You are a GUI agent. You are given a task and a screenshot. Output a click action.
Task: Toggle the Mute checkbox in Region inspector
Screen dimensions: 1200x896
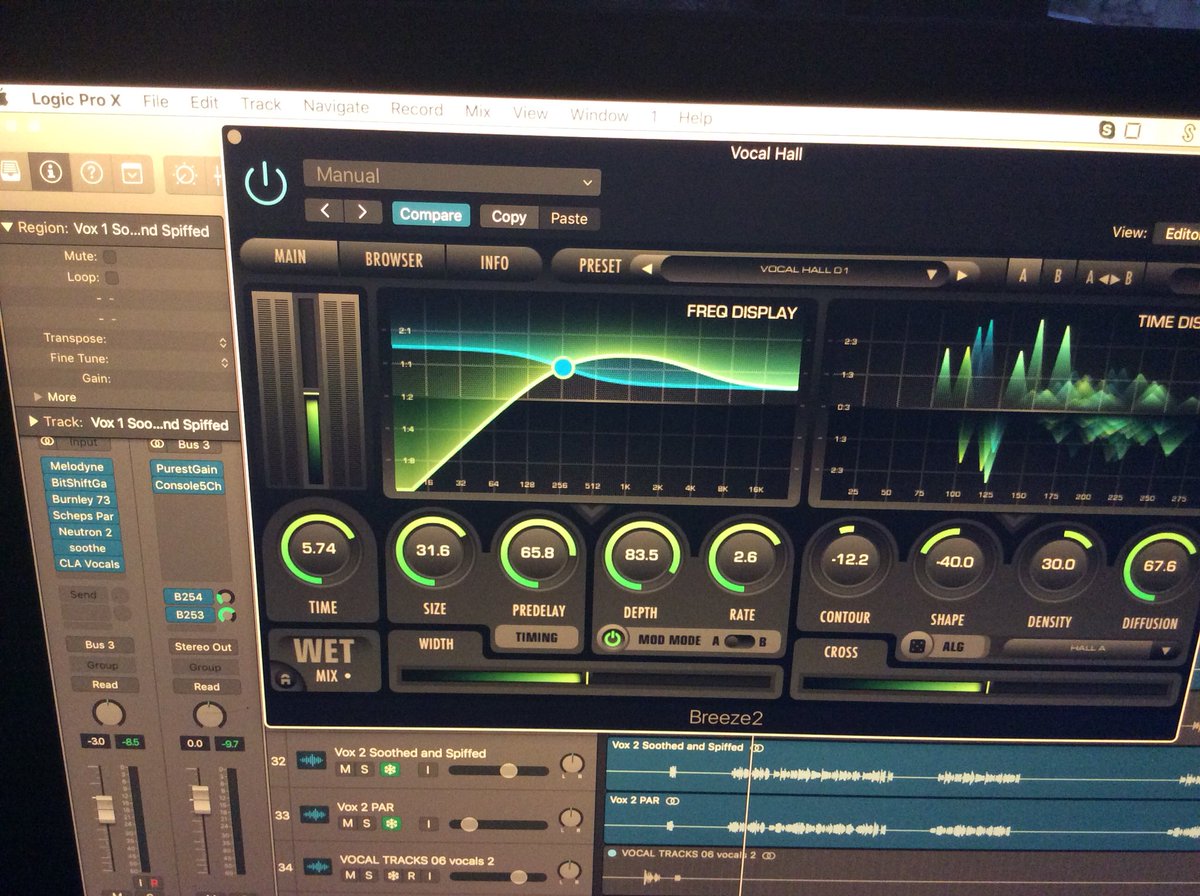110,257
